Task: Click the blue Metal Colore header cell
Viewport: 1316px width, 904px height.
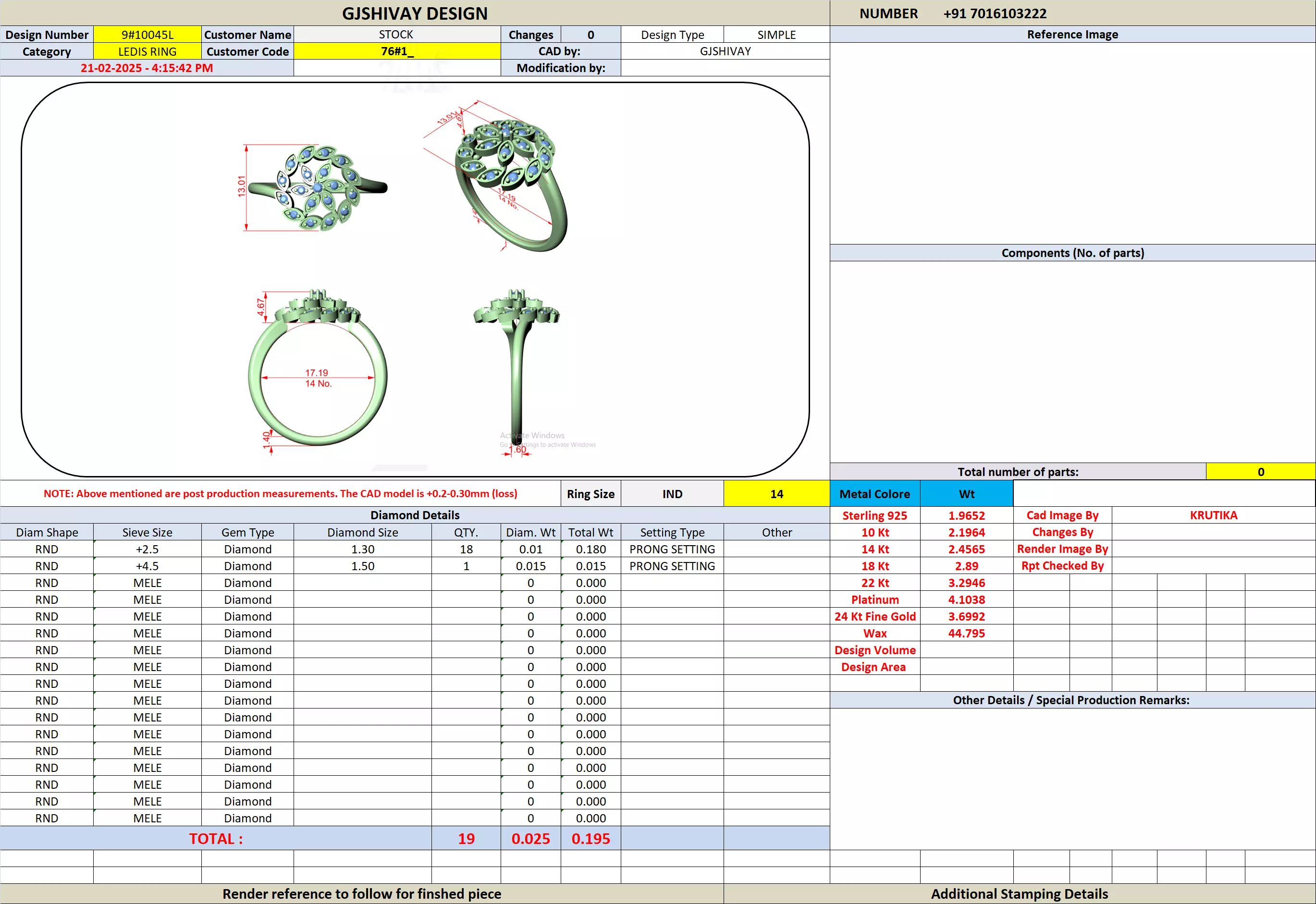Action: (874, 494)
